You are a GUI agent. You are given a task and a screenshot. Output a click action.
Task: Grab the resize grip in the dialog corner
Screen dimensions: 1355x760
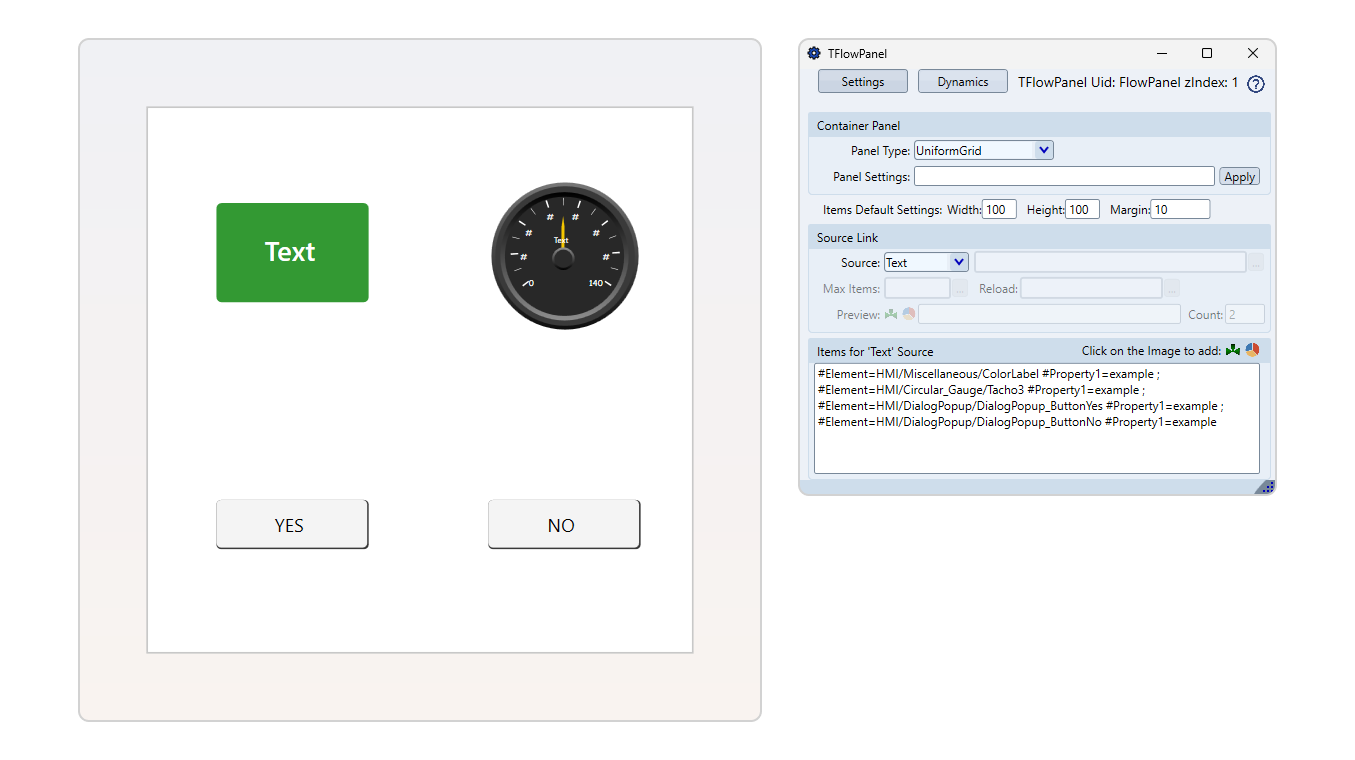click(x=1265, y=487)
